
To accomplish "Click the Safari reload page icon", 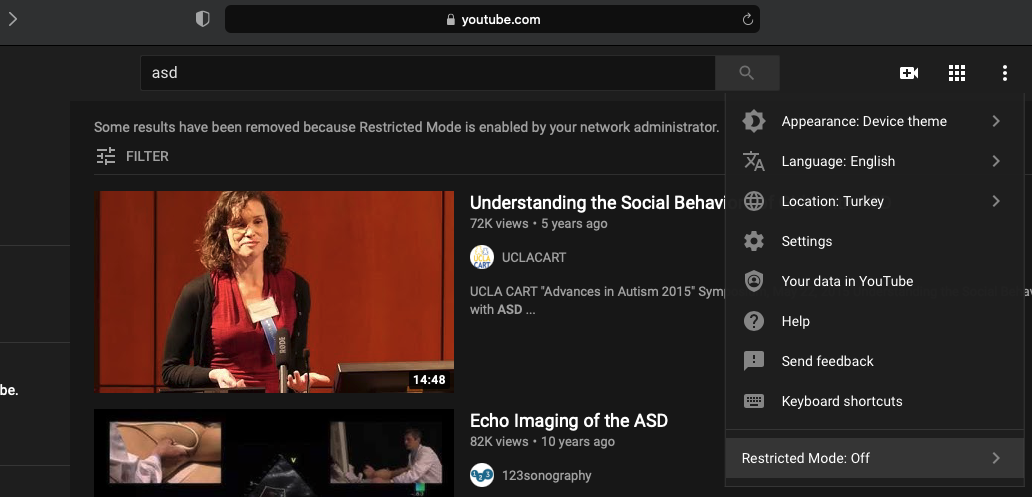I will pos(748,20).
